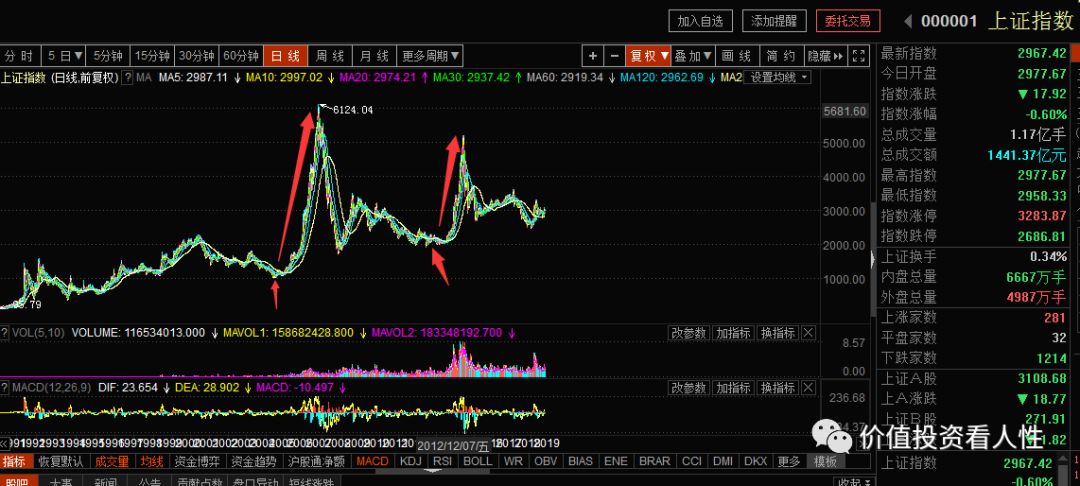Collapse the right quote panel handle
The image size is (1080, 486).
874,260
